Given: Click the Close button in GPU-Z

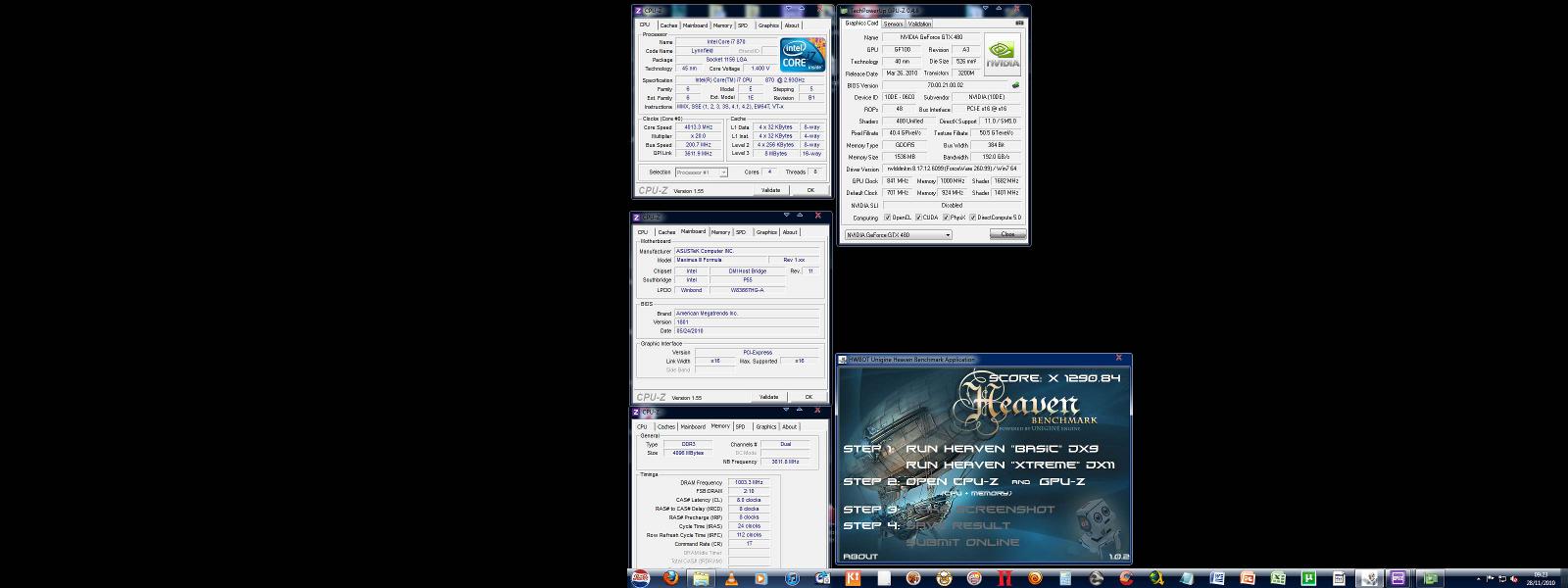Looking at the screenshot, I should click(x=1007, y=234).
